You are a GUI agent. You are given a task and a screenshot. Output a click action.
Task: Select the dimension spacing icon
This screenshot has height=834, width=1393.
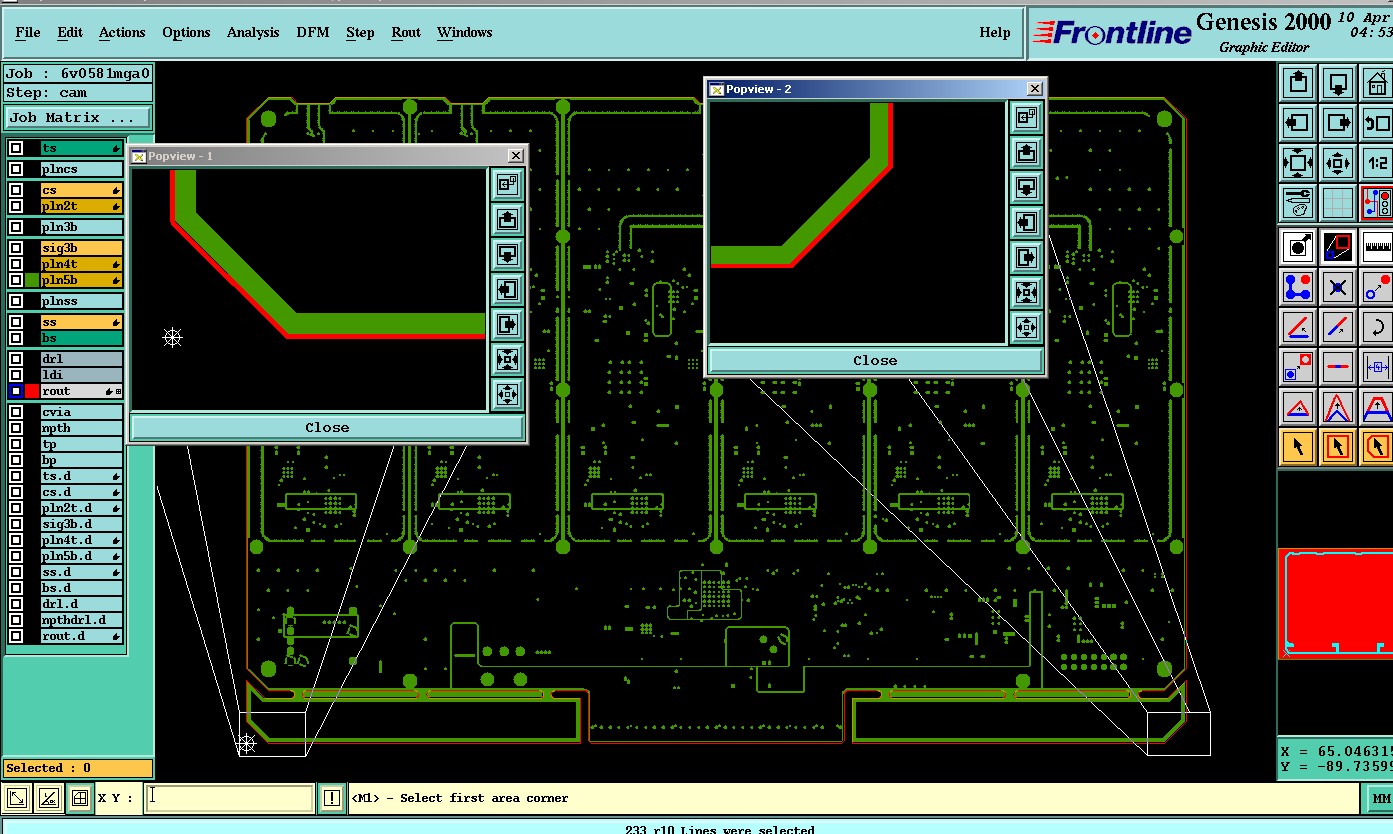[1377, 367]
